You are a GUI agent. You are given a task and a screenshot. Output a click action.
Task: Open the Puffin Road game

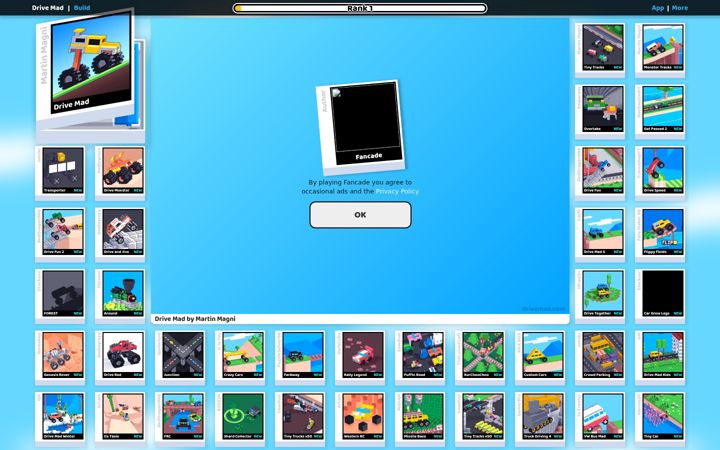point(420,357)
